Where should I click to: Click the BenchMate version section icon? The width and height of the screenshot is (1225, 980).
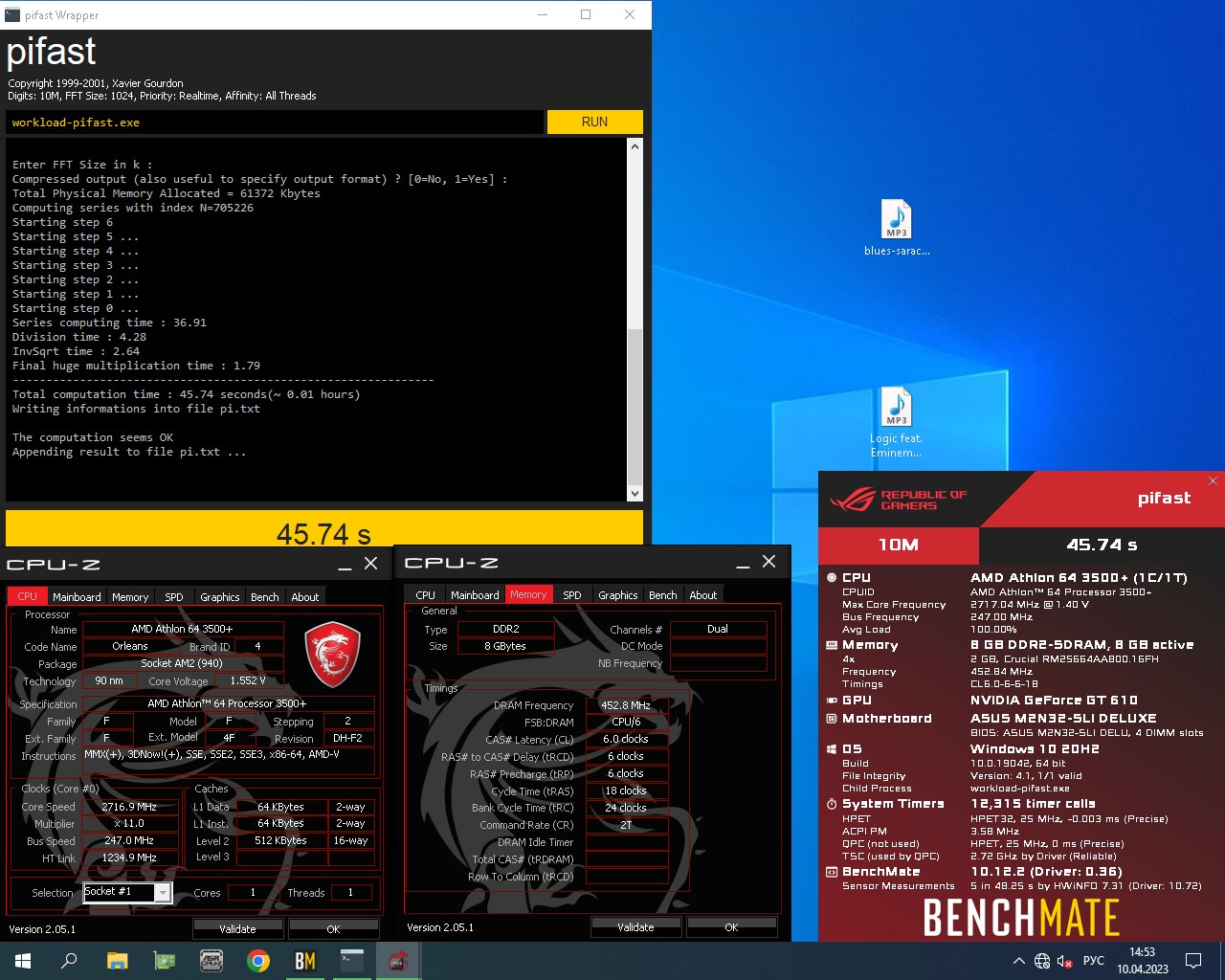[832, 872]
